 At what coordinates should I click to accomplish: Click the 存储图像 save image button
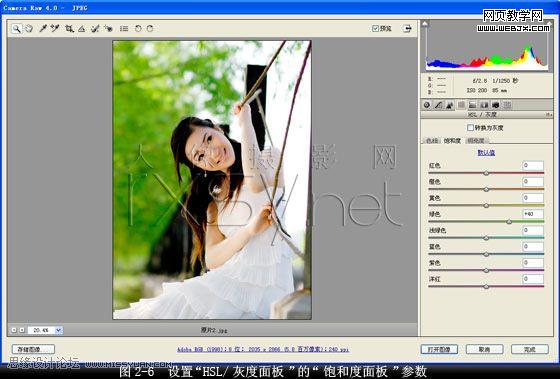click(x=33, y=349)
